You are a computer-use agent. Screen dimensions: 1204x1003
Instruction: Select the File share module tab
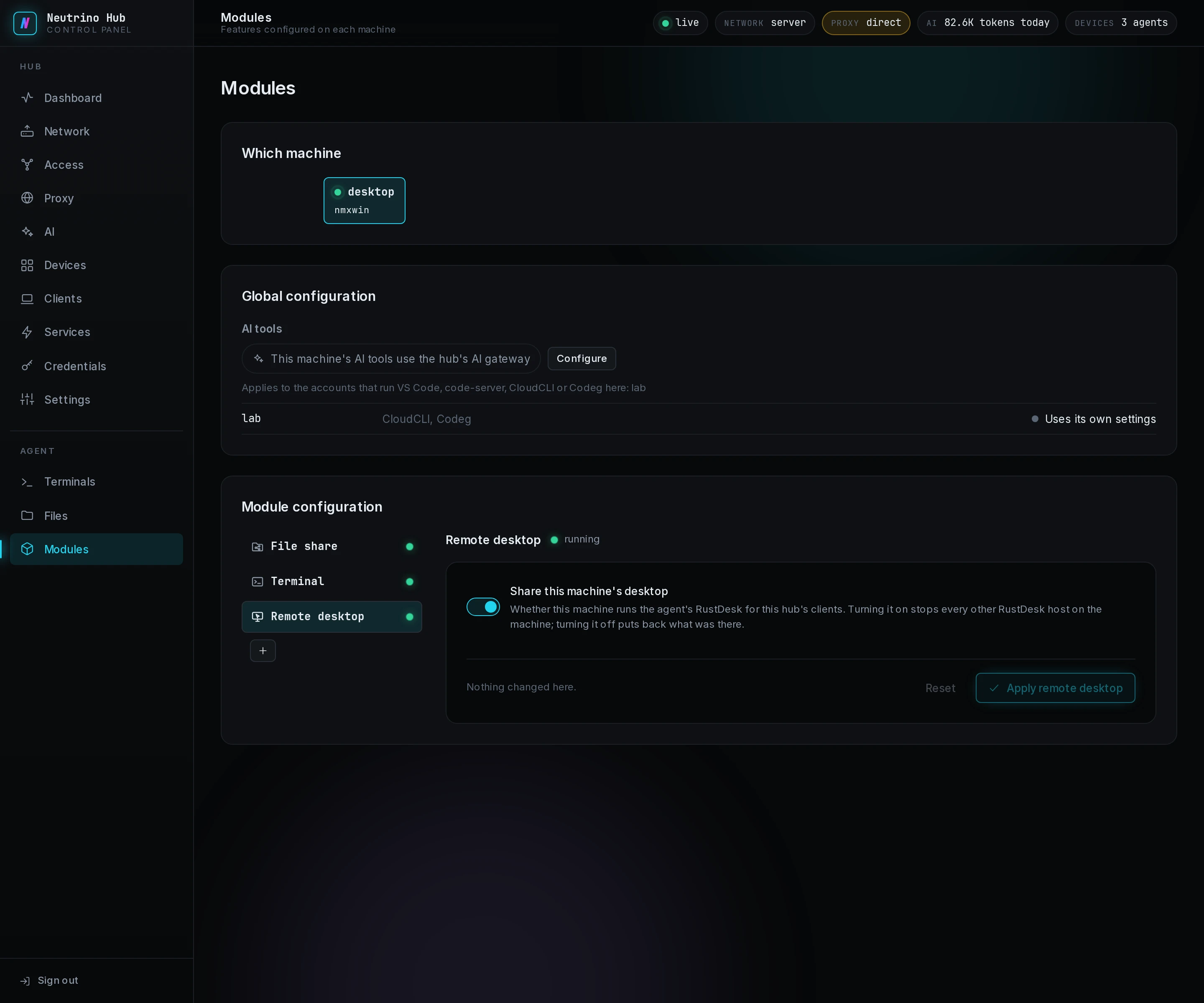click(332, 547)
